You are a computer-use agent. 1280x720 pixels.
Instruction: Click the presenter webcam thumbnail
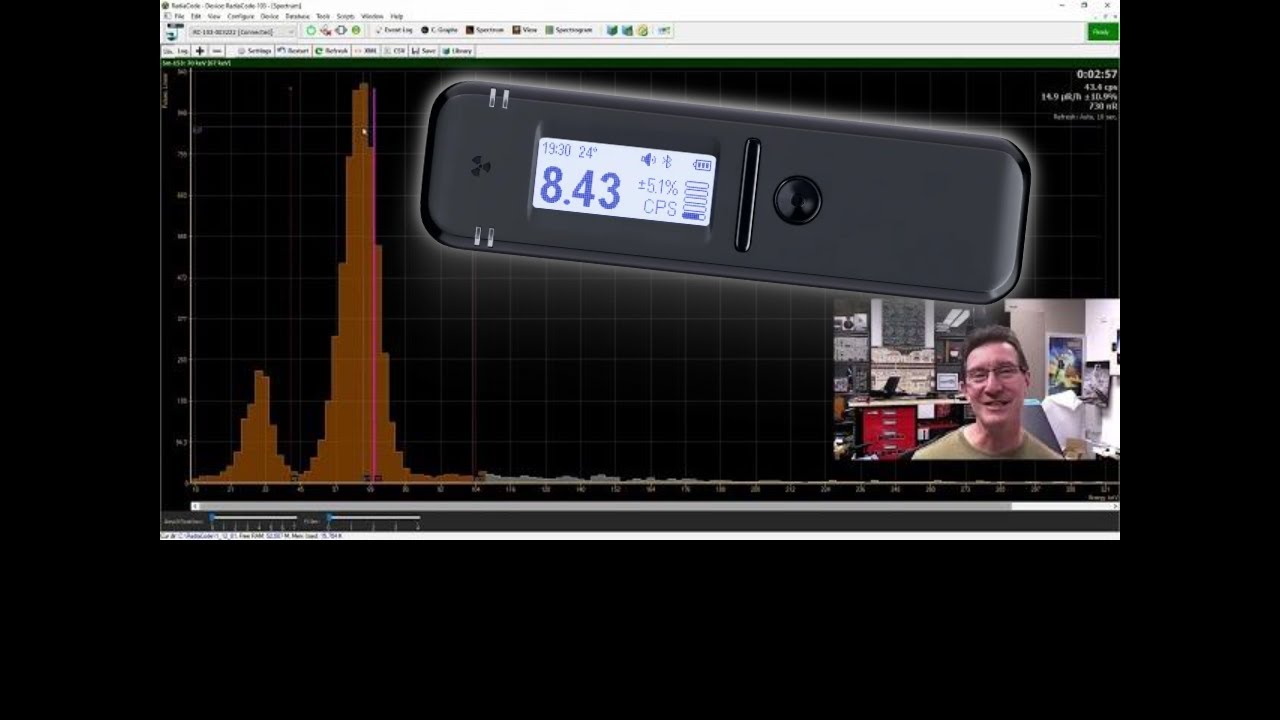[x=976, y=379]
